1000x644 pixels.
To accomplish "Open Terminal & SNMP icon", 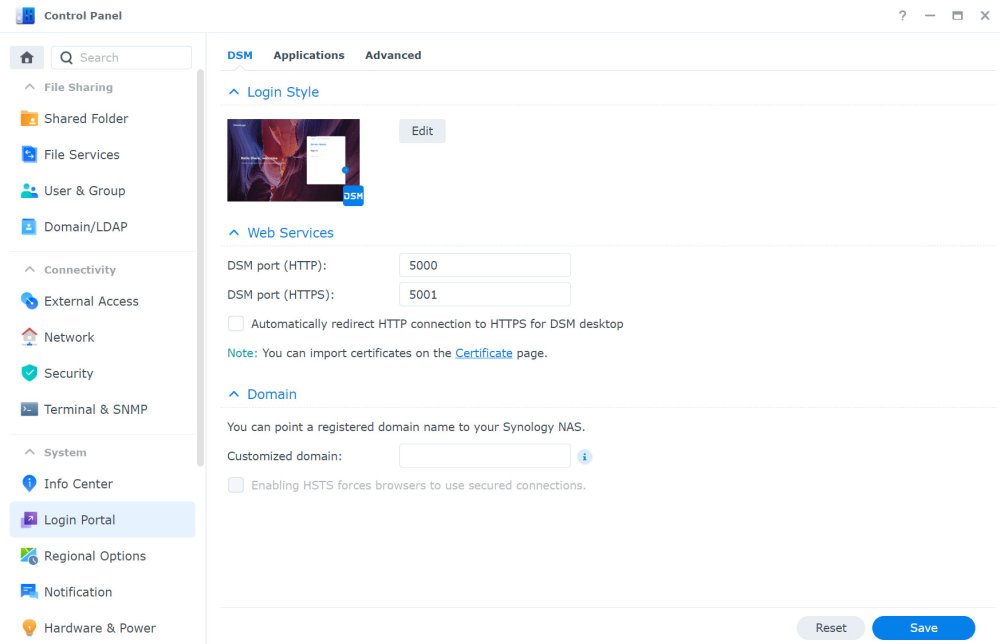I will (29, 409).
